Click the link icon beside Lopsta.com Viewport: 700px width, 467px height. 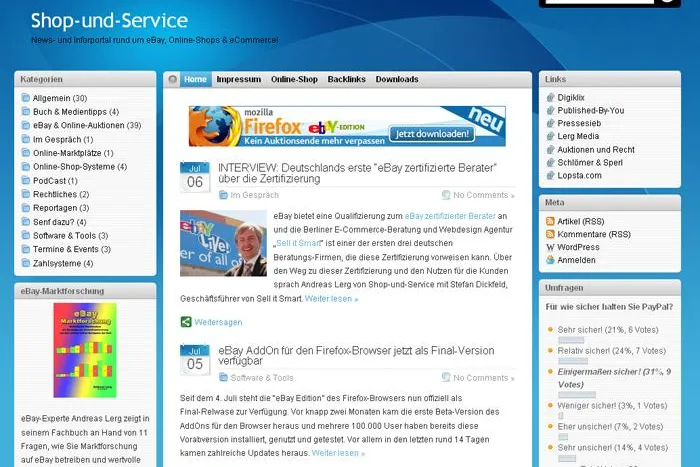(x=550, y=175)
